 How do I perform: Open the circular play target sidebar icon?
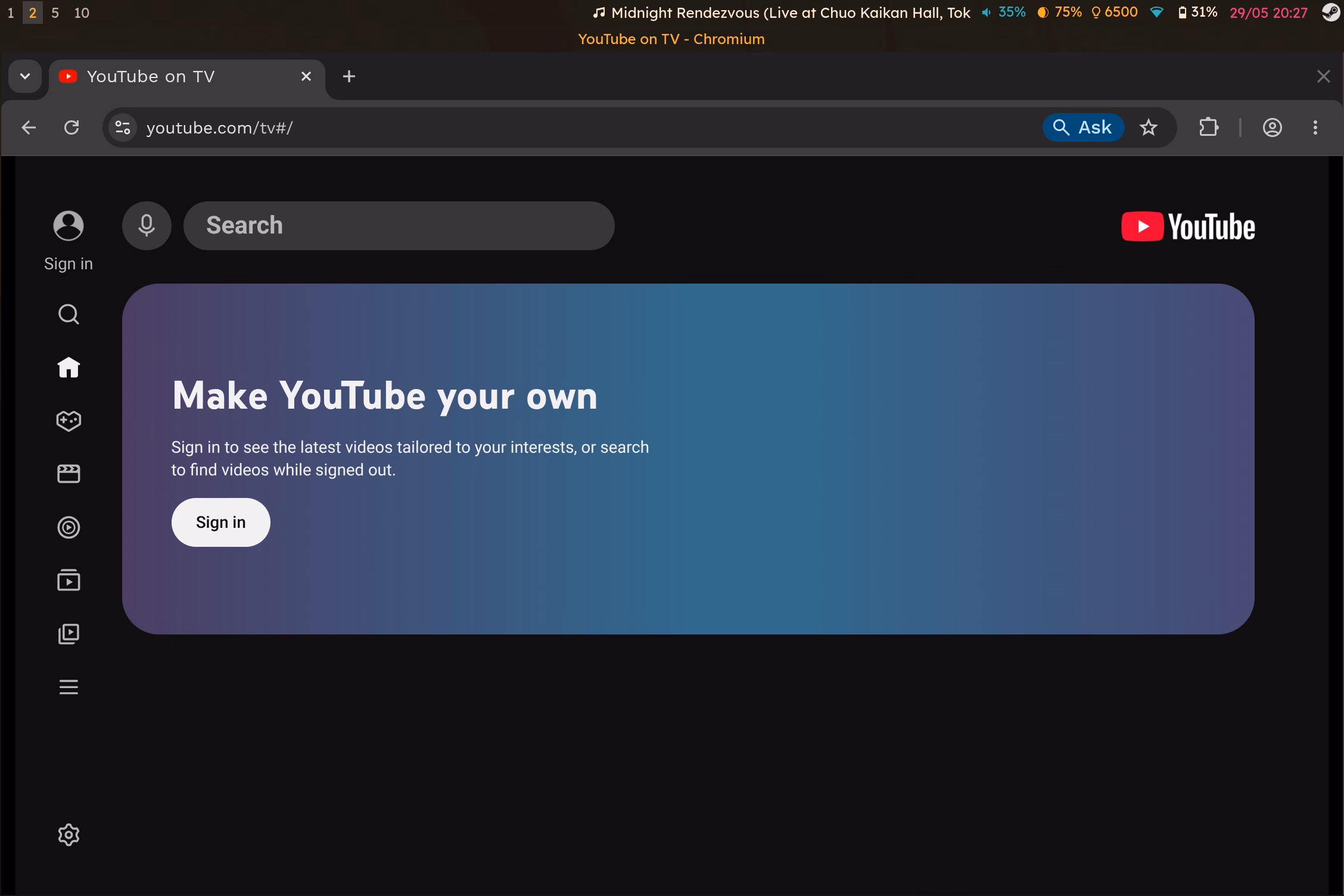pos(69,527)
